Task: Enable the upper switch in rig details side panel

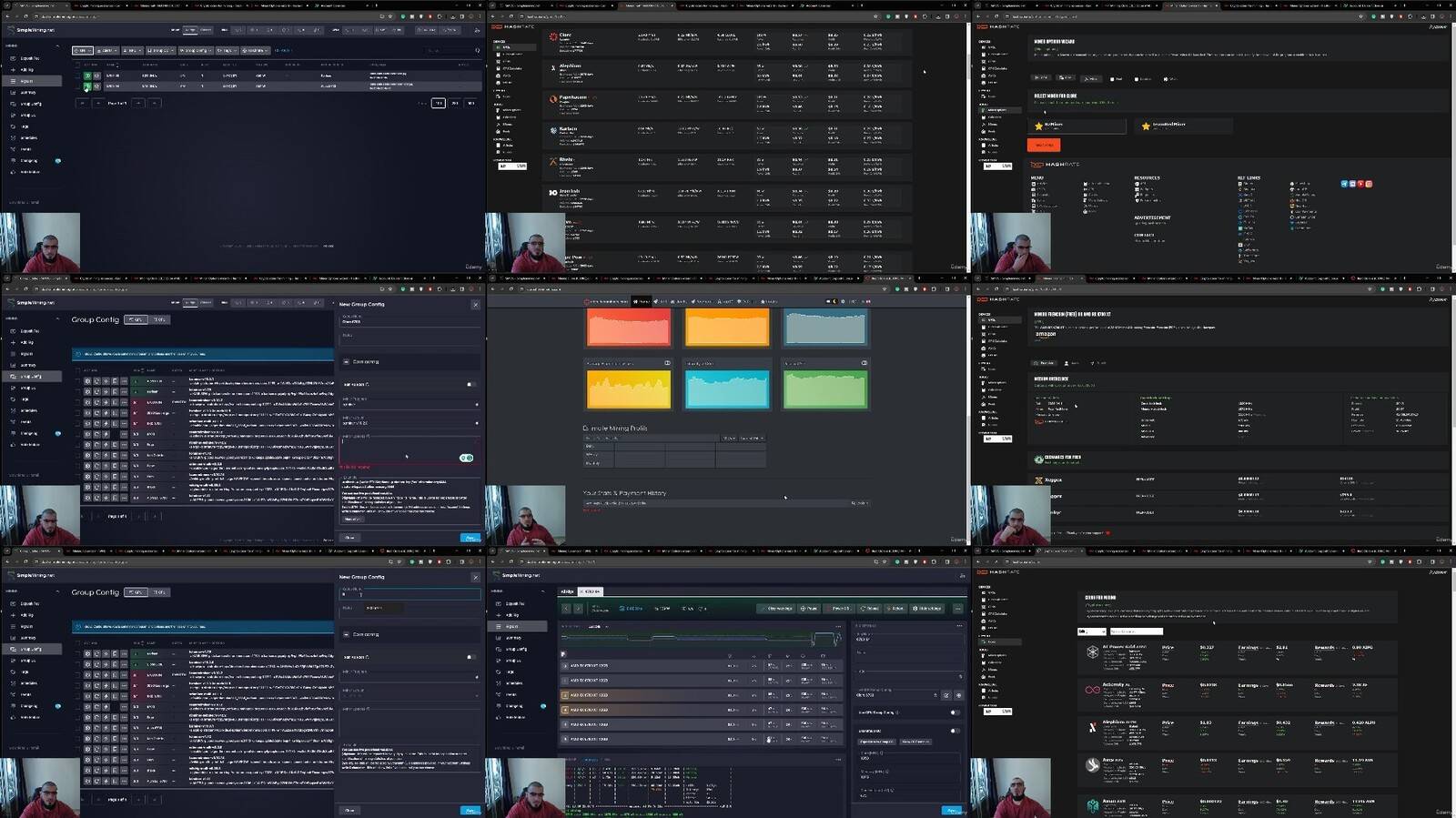Action: tap(954, 712)
